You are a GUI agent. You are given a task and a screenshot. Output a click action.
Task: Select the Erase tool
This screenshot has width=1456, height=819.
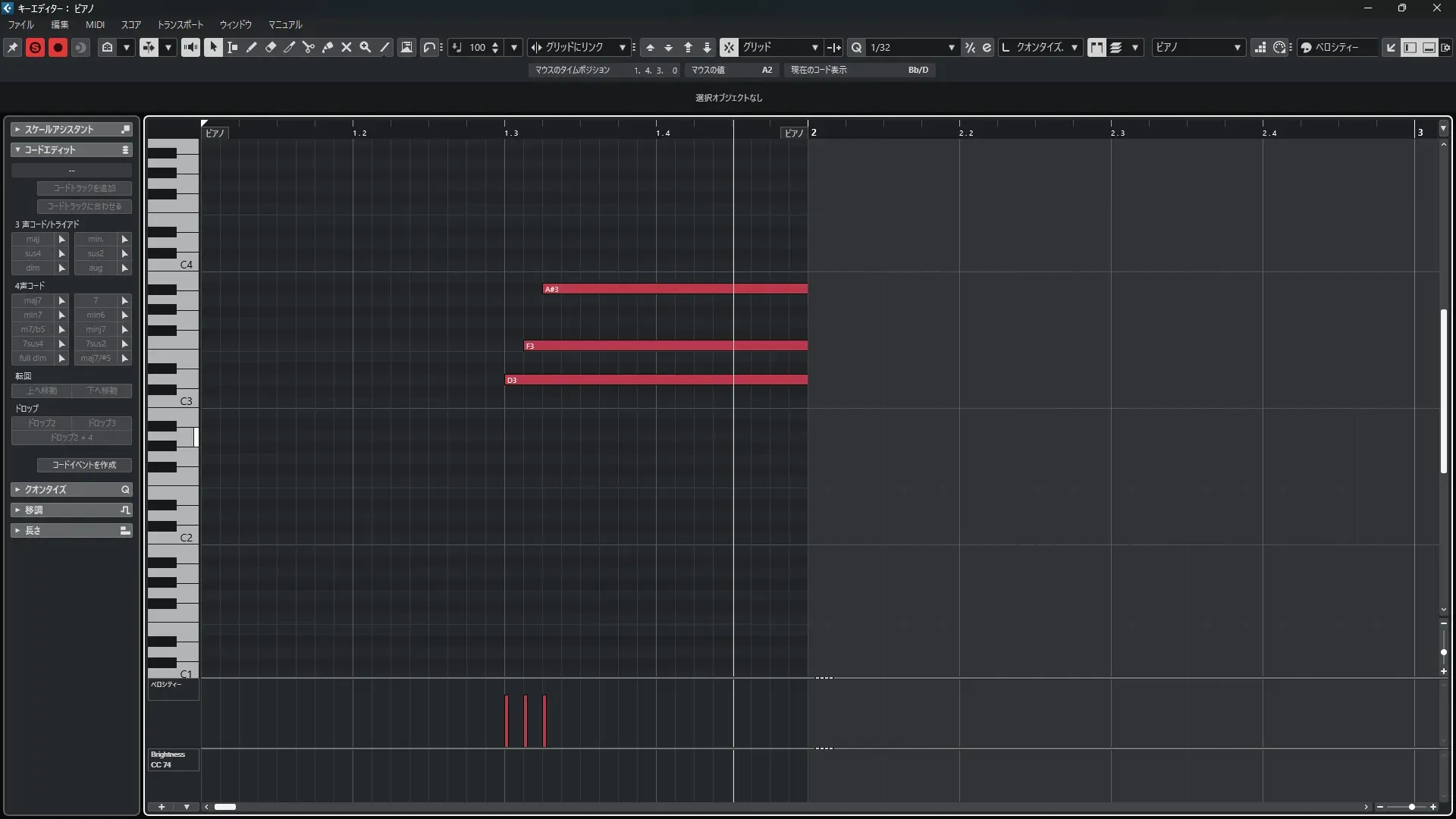270,47
